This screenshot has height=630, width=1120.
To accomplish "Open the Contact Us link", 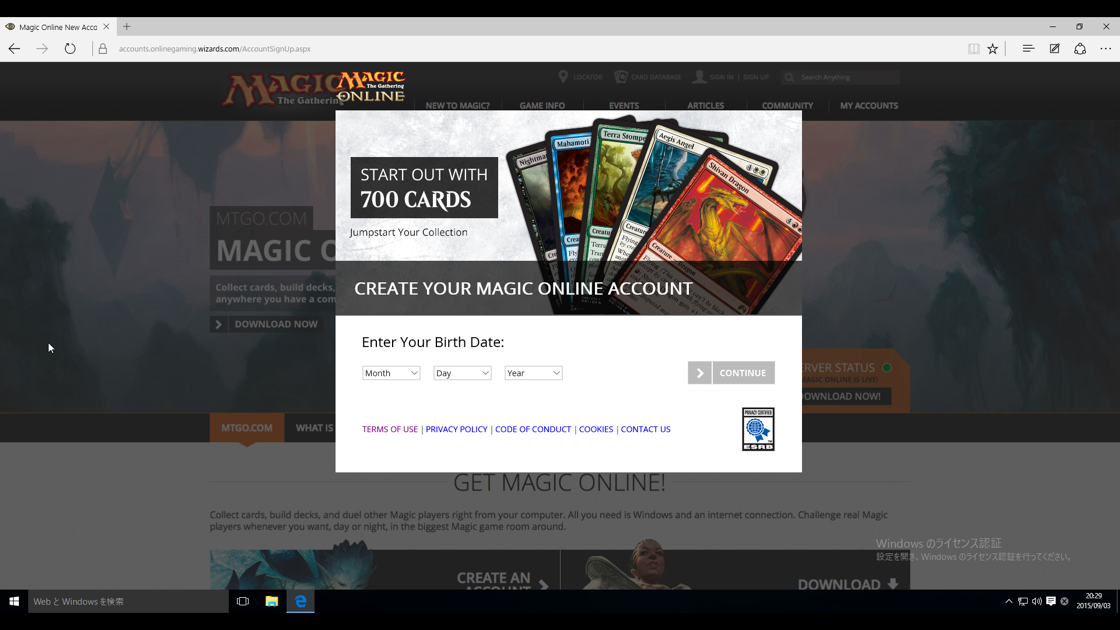I will (646, 429).
